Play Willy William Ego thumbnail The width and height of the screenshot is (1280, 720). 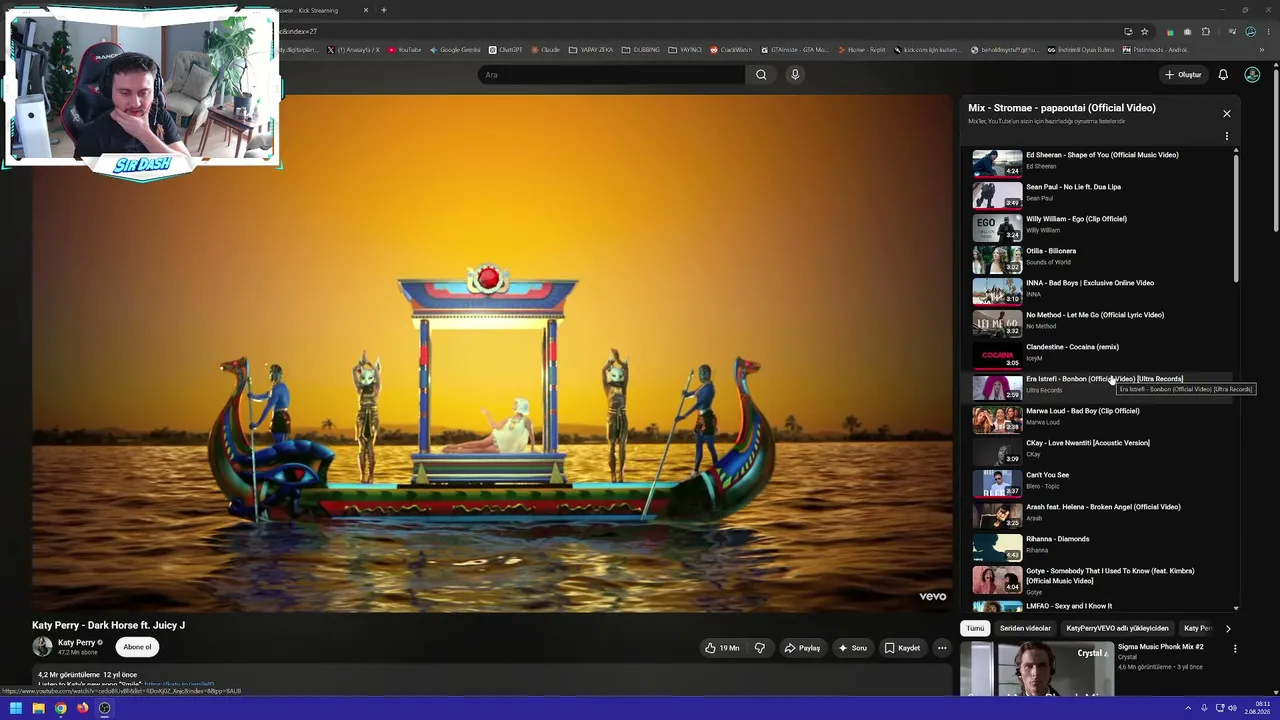tap(997, 227)
